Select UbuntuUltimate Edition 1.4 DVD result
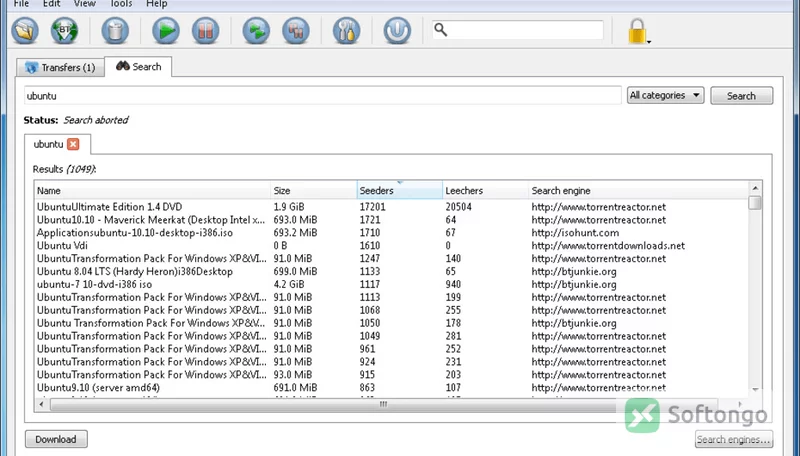Screen dimensions: 800x456 click(x=109, y=207)
